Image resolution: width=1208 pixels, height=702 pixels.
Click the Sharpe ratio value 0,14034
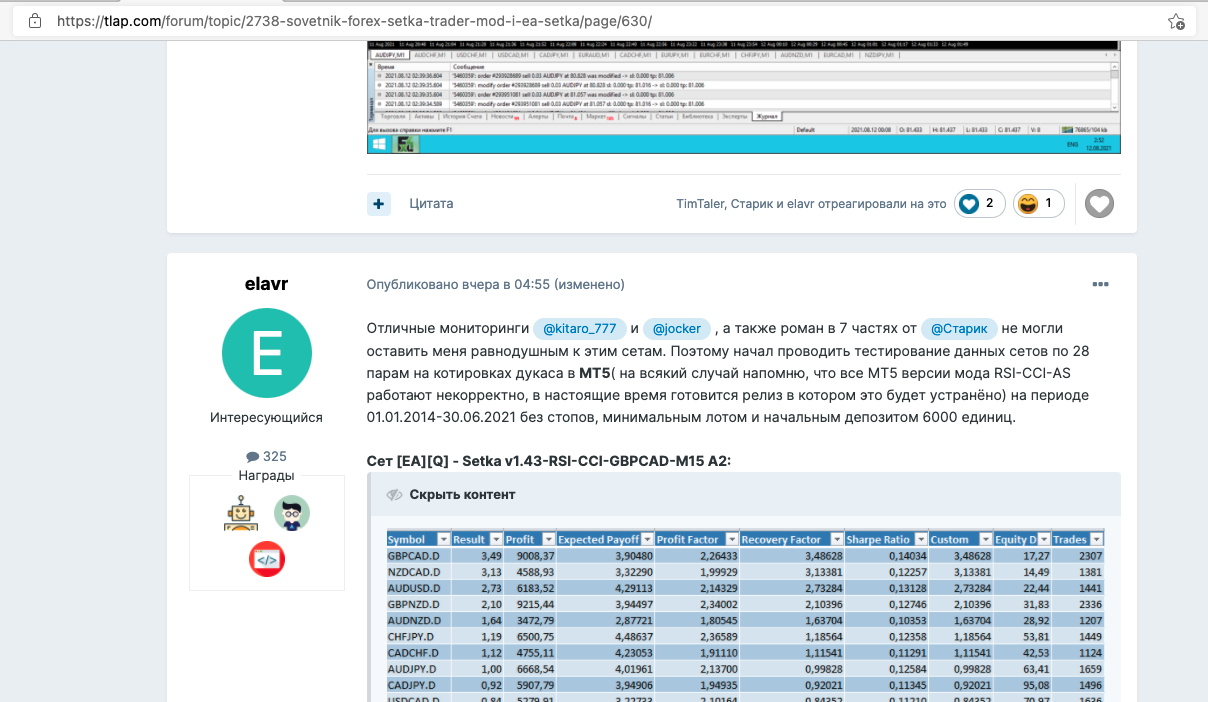point(907,555)
